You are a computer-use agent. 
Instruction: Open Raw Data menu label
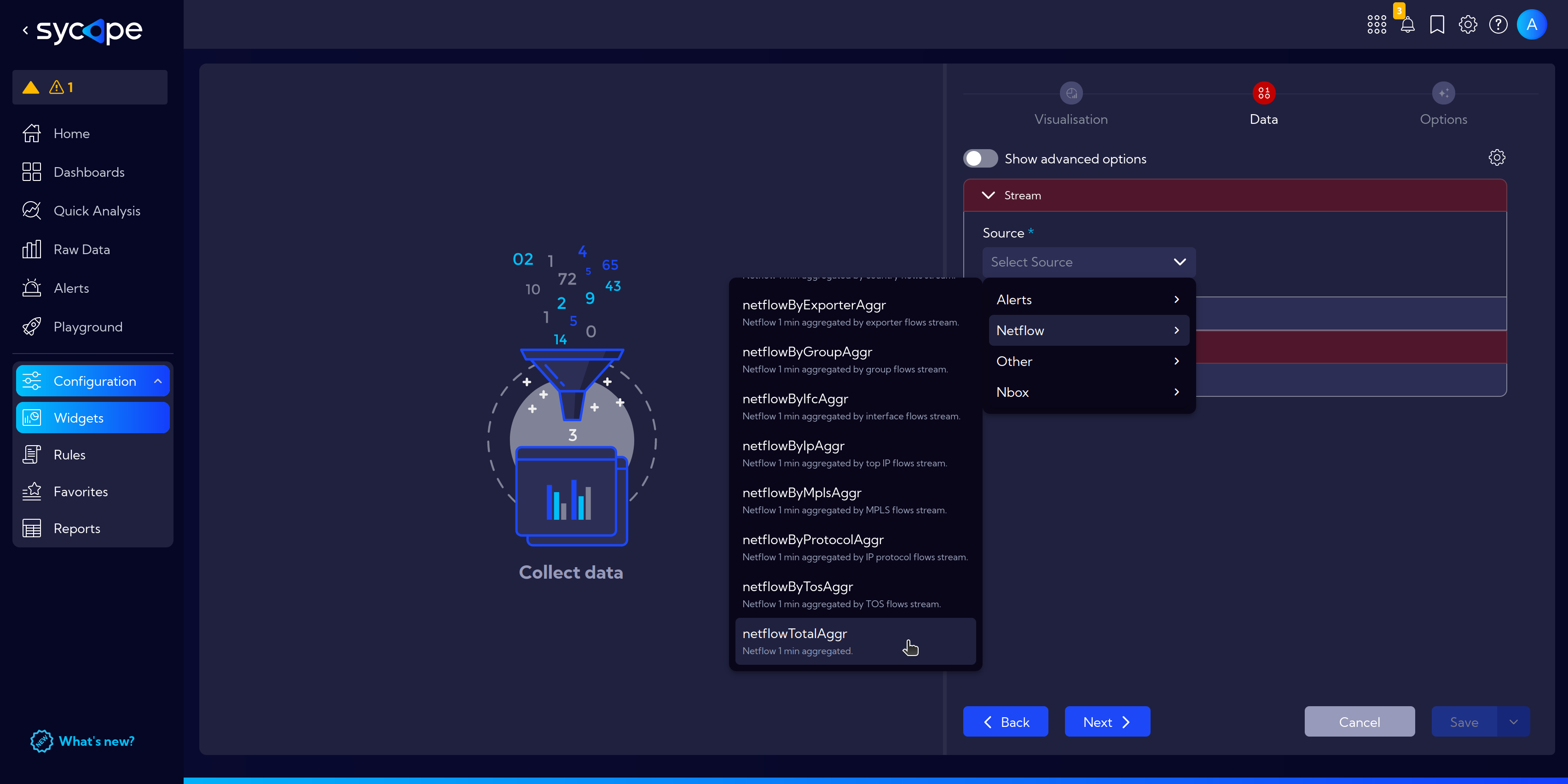81,250
